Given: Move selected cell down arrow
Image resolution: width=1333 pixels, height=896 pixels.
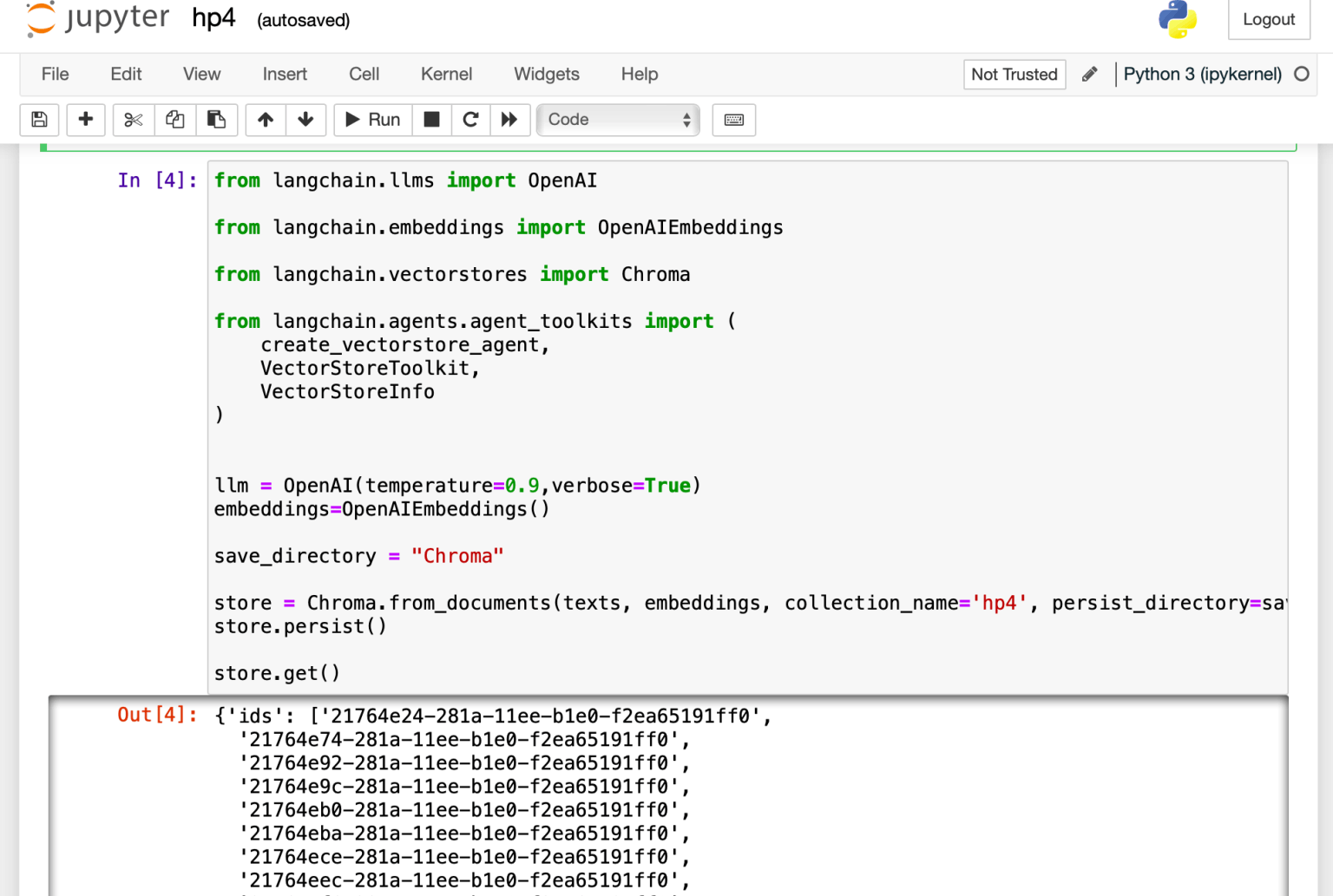Looking at the screenshot, I should [305, 120].
